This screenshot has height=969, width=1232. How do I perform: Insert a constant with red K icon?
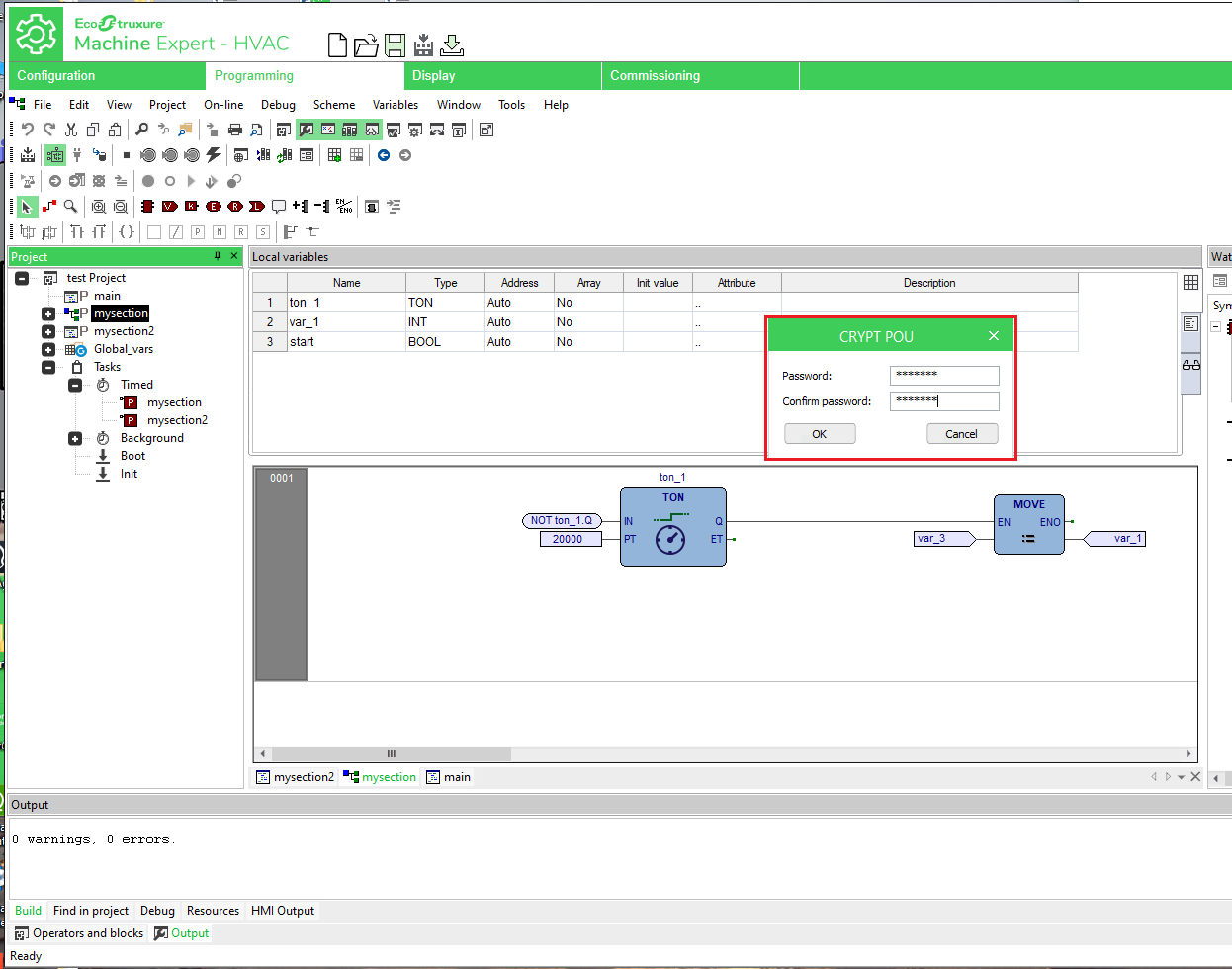pos(192,207)
